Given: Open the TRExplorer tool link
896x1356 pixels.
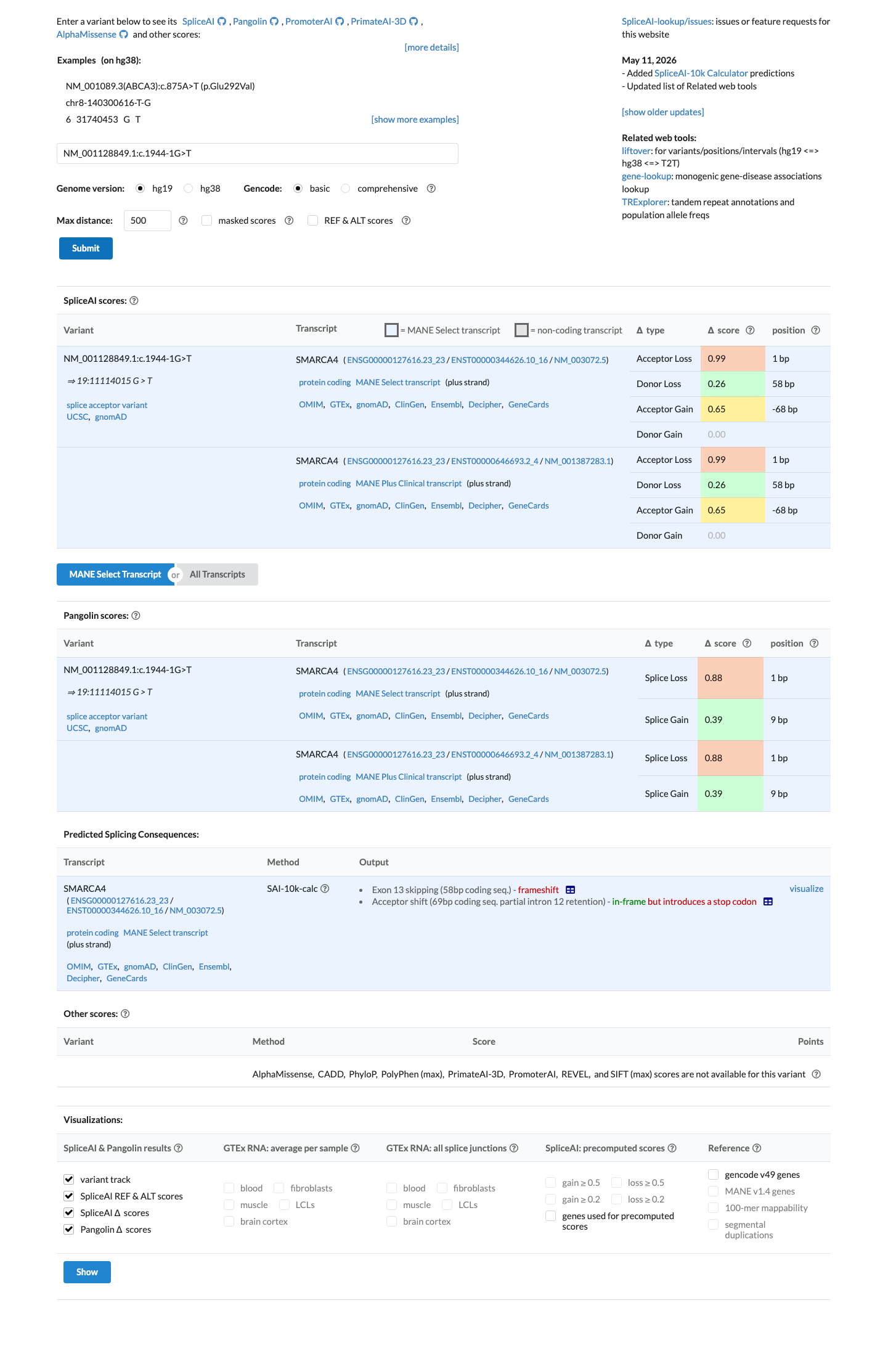Looking at the screenshot, I should coord(645,202).
